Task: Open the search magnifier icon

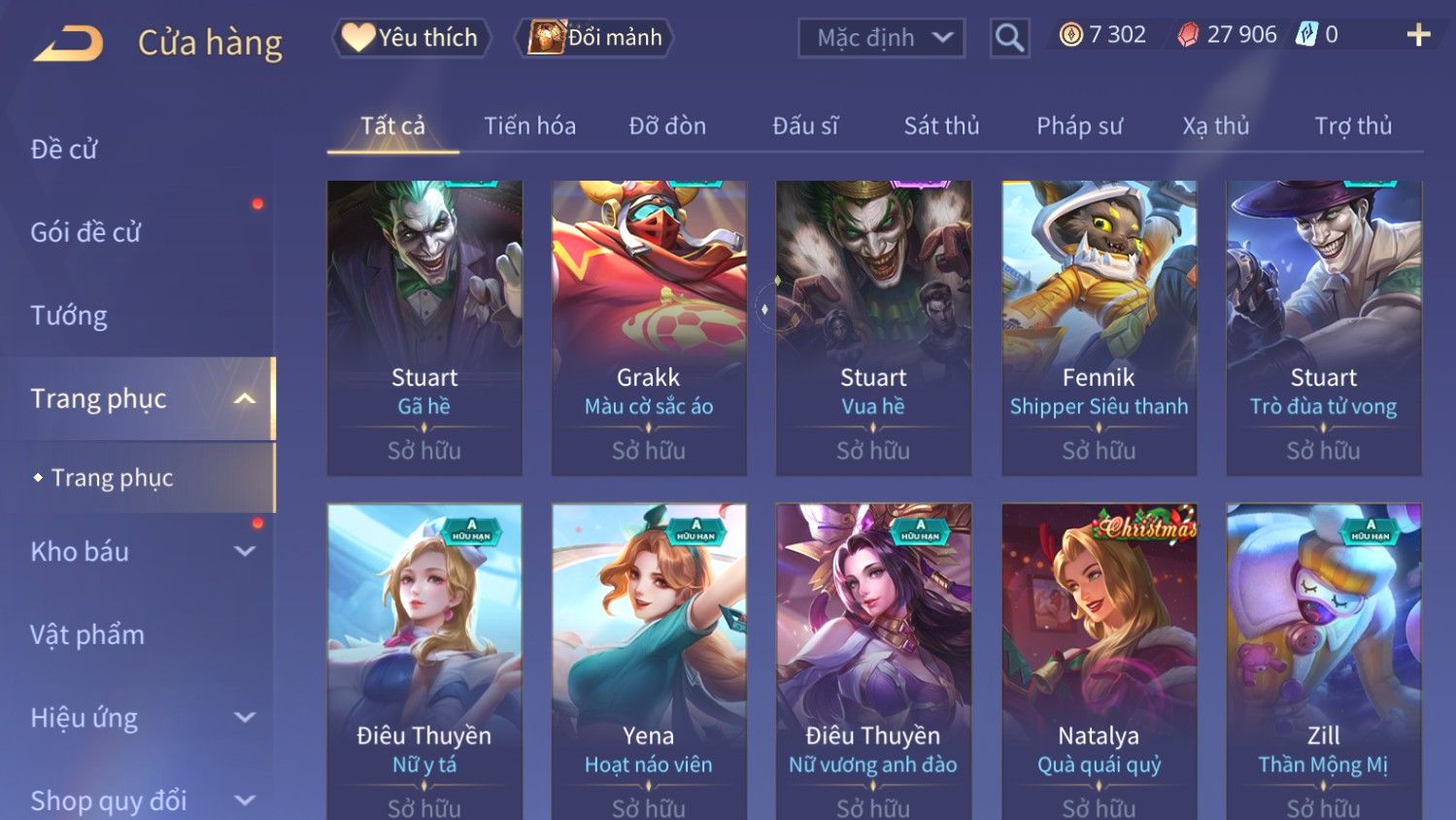Action: (x=1009, y=38)
